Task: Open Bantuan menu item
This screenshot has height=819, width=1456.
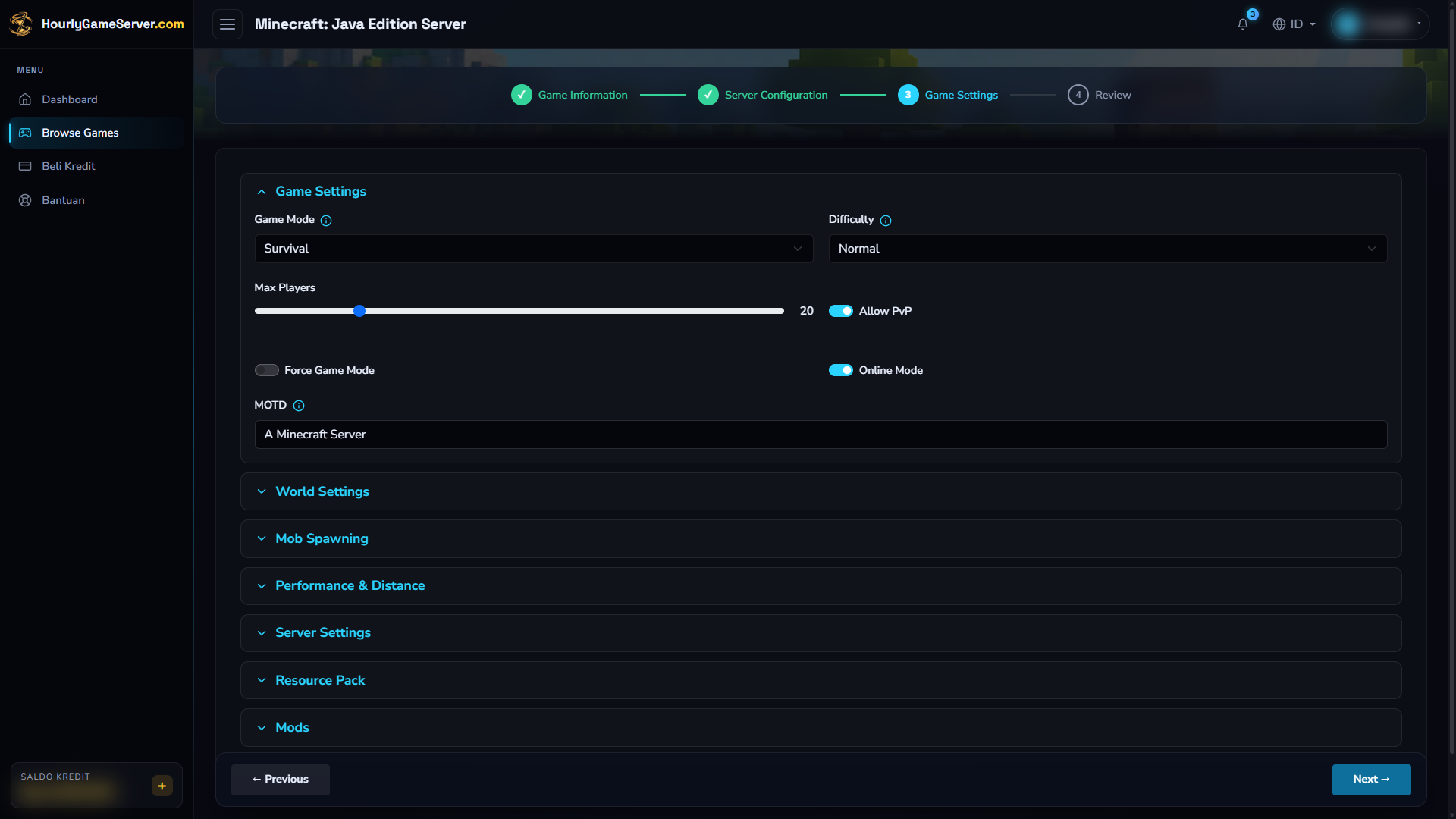Action: (x=96, y=200)
